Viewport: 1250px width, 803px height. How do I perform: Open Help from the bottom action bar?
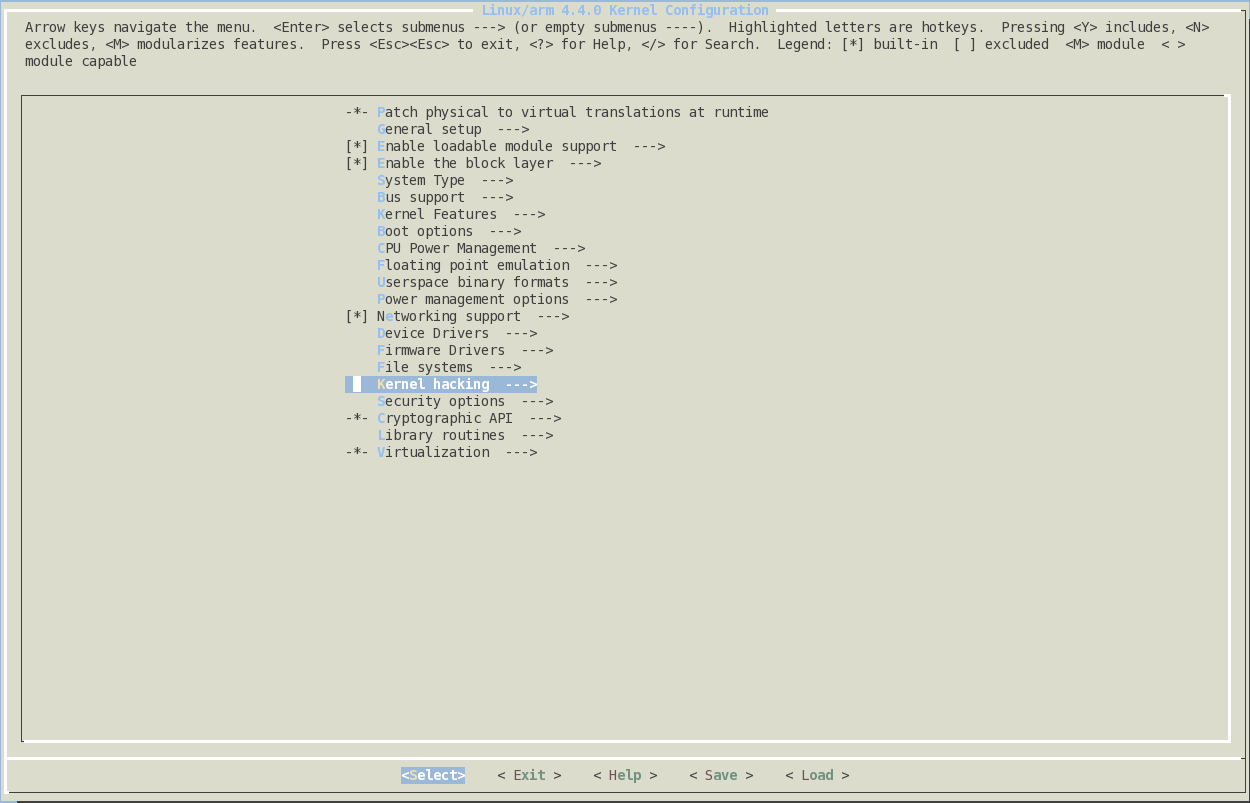point(625,775)
